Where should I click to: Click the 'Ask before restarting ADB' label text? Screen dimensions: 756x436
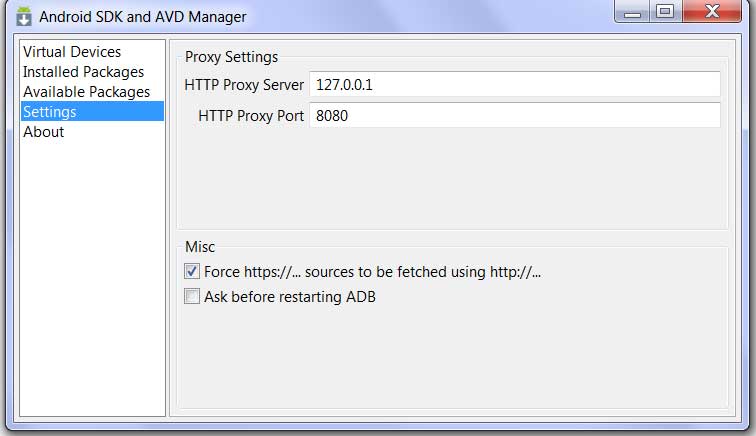point(290,297)
